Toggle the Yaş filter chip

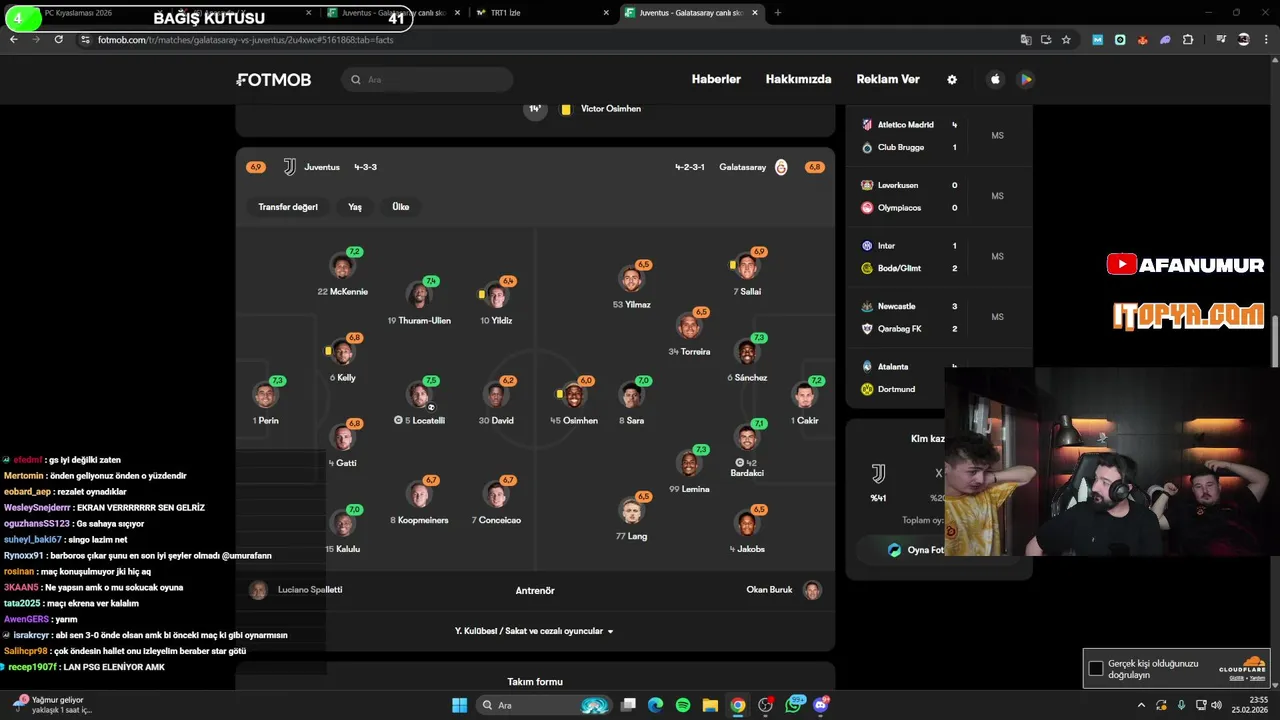point(355,207)
